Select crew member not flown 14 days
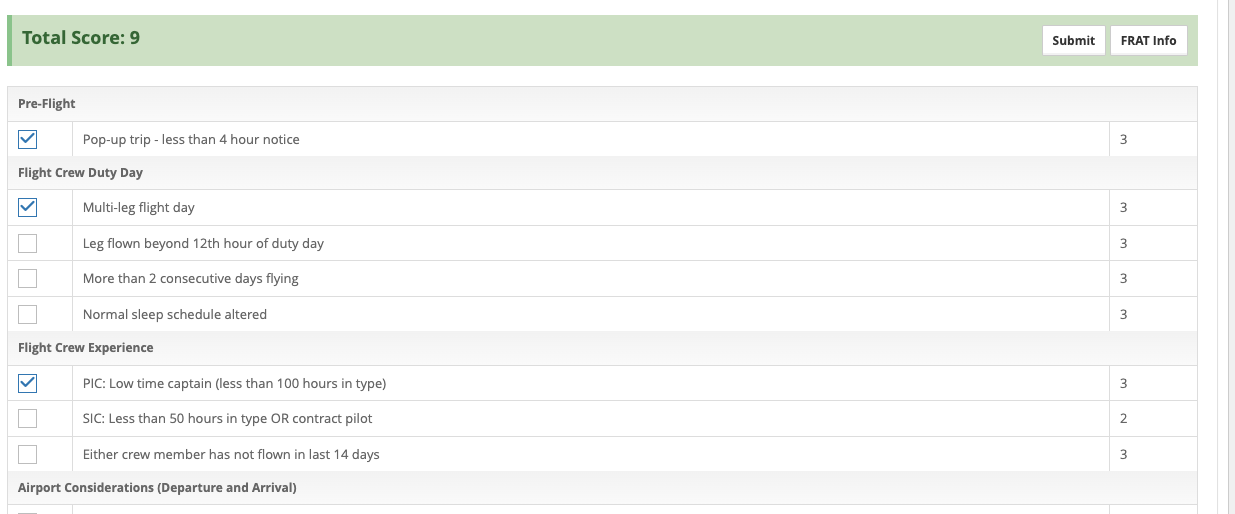The width and height of the screenshot is (1235, 514). pos(28,454)
